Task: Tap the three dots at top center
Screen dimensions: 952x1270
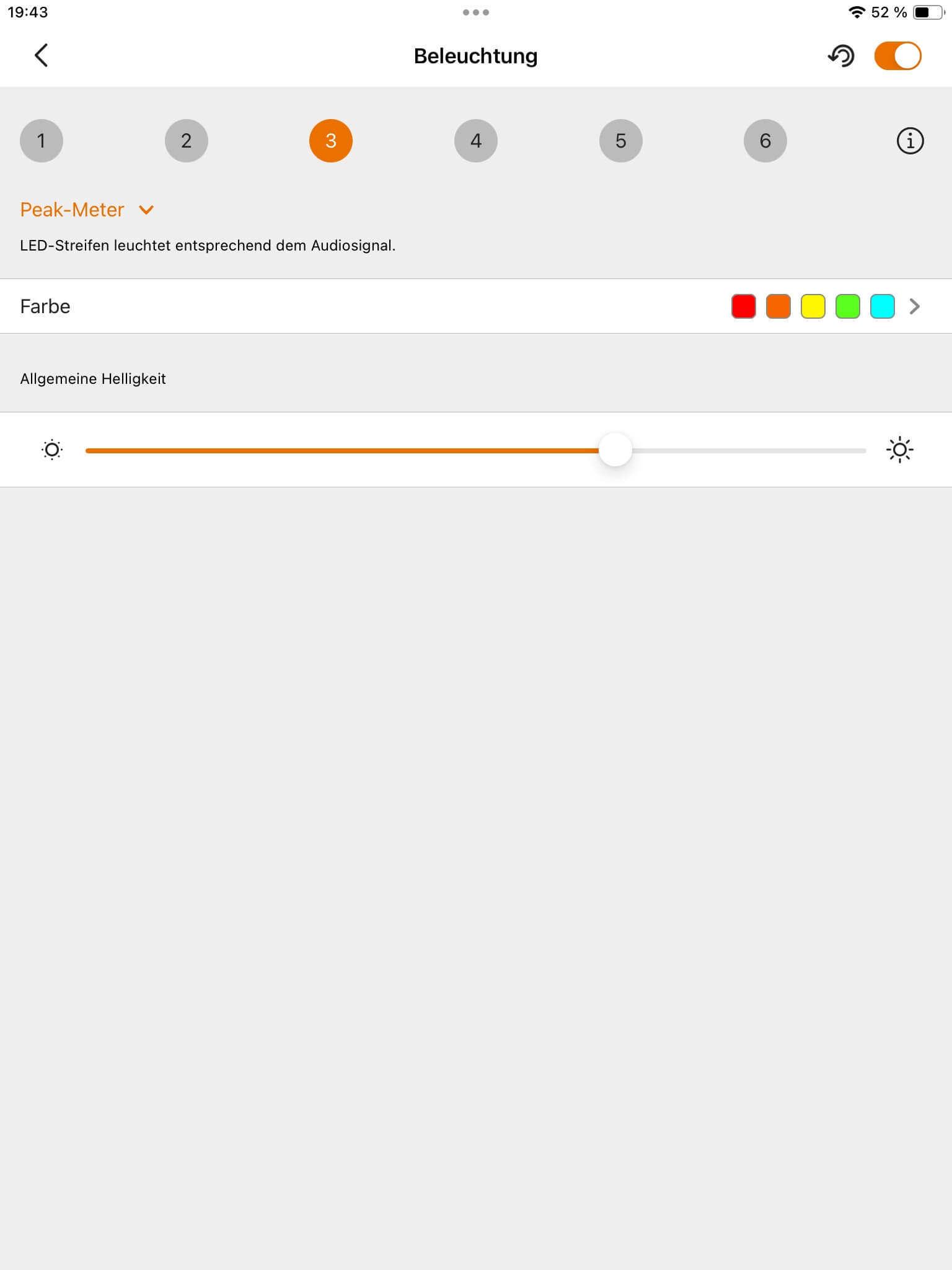Action: 476,12
